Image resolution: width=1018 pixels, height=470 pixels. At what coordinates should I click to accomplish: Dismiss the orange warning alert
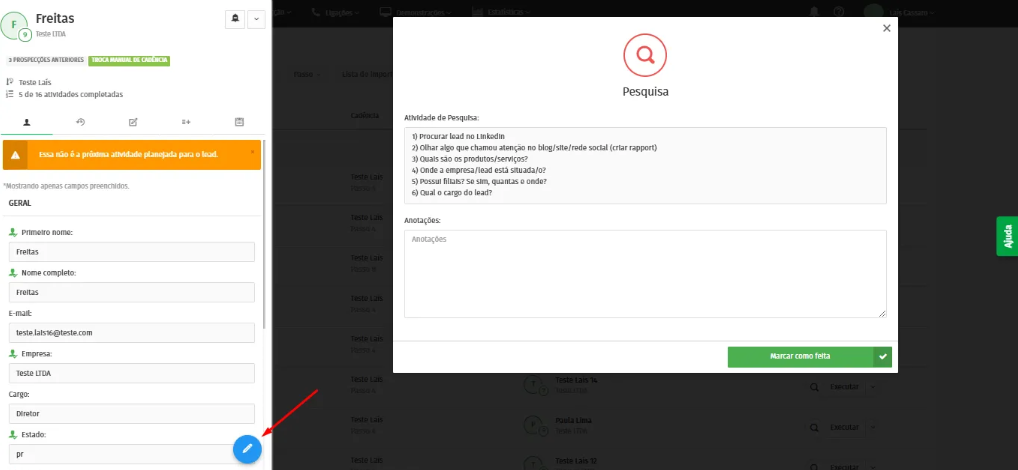(253, 152)
